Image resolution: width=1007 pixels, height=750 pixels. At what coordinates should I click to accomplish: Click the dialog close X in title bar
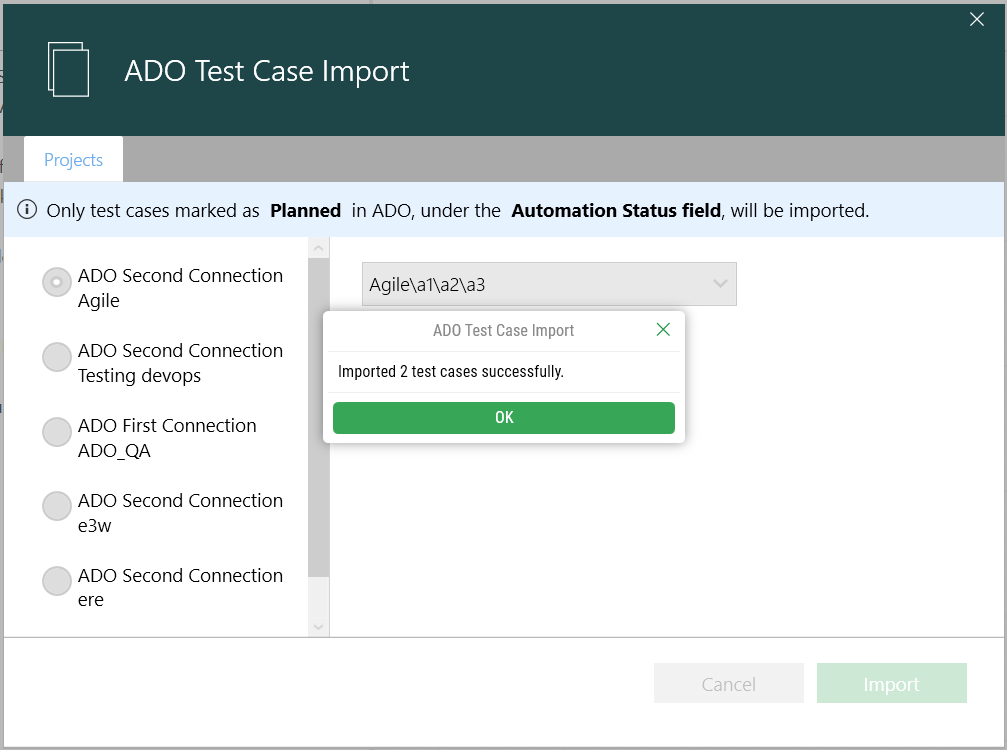tap(976, 19)
